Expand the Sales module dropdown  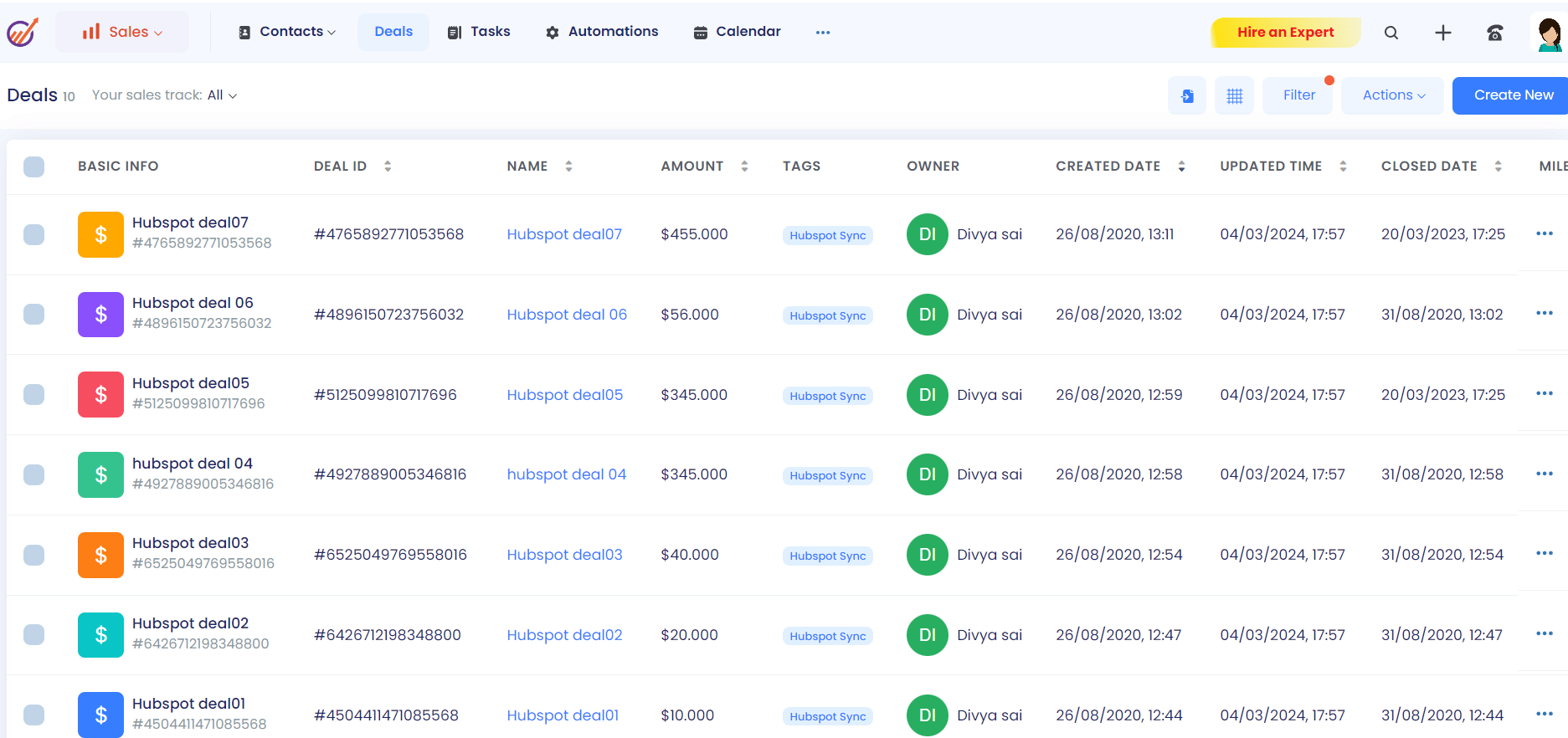pyautogui.click(x=122, y=32)
